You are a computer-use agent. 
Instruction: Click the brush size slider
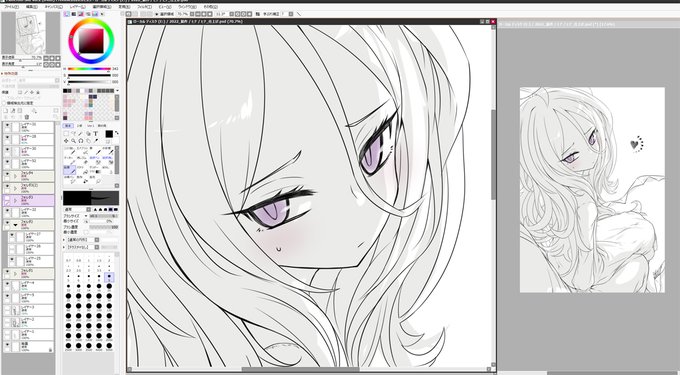point(104,216)
